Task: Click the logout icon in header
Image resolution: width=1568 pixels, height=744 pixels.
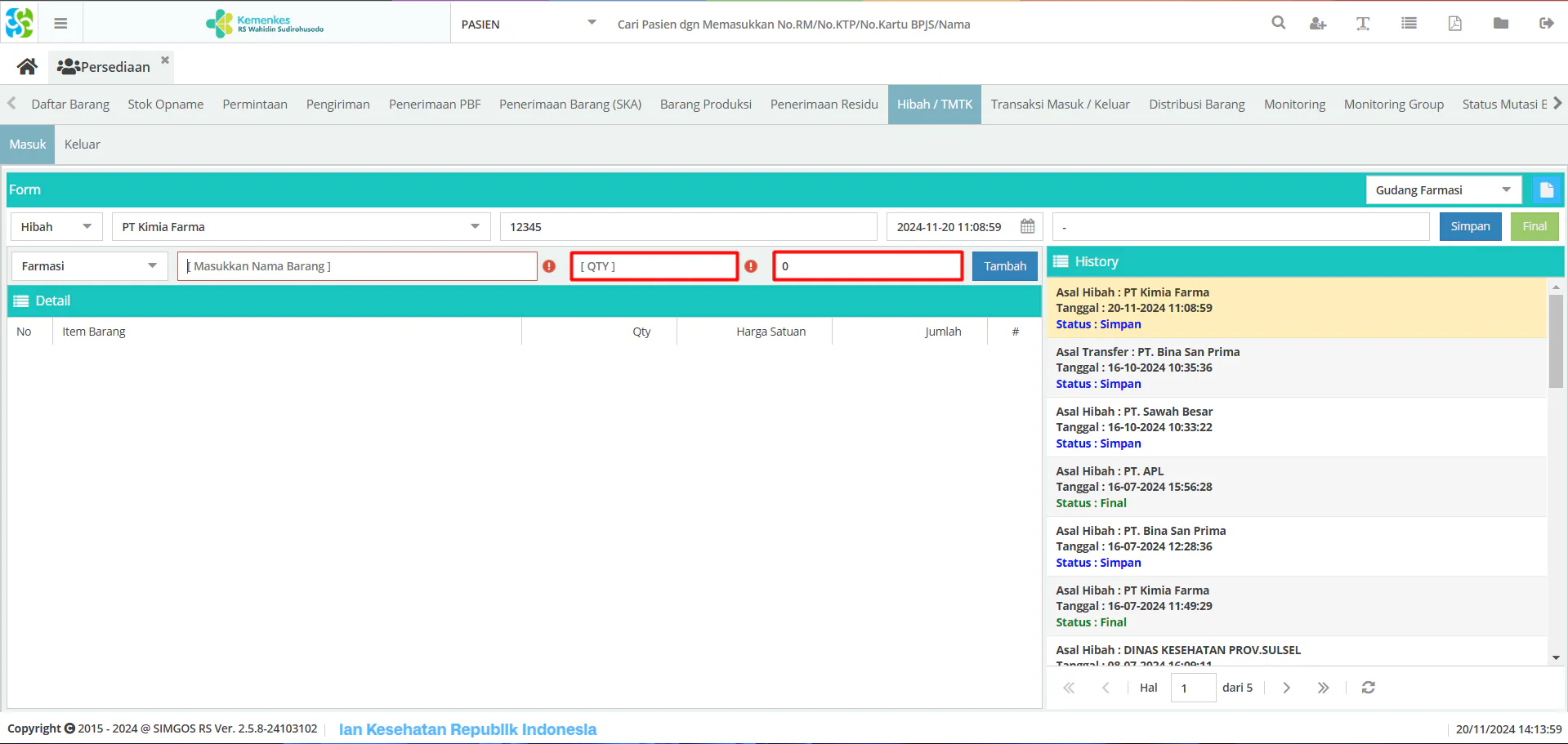Action: point(1546,23)
